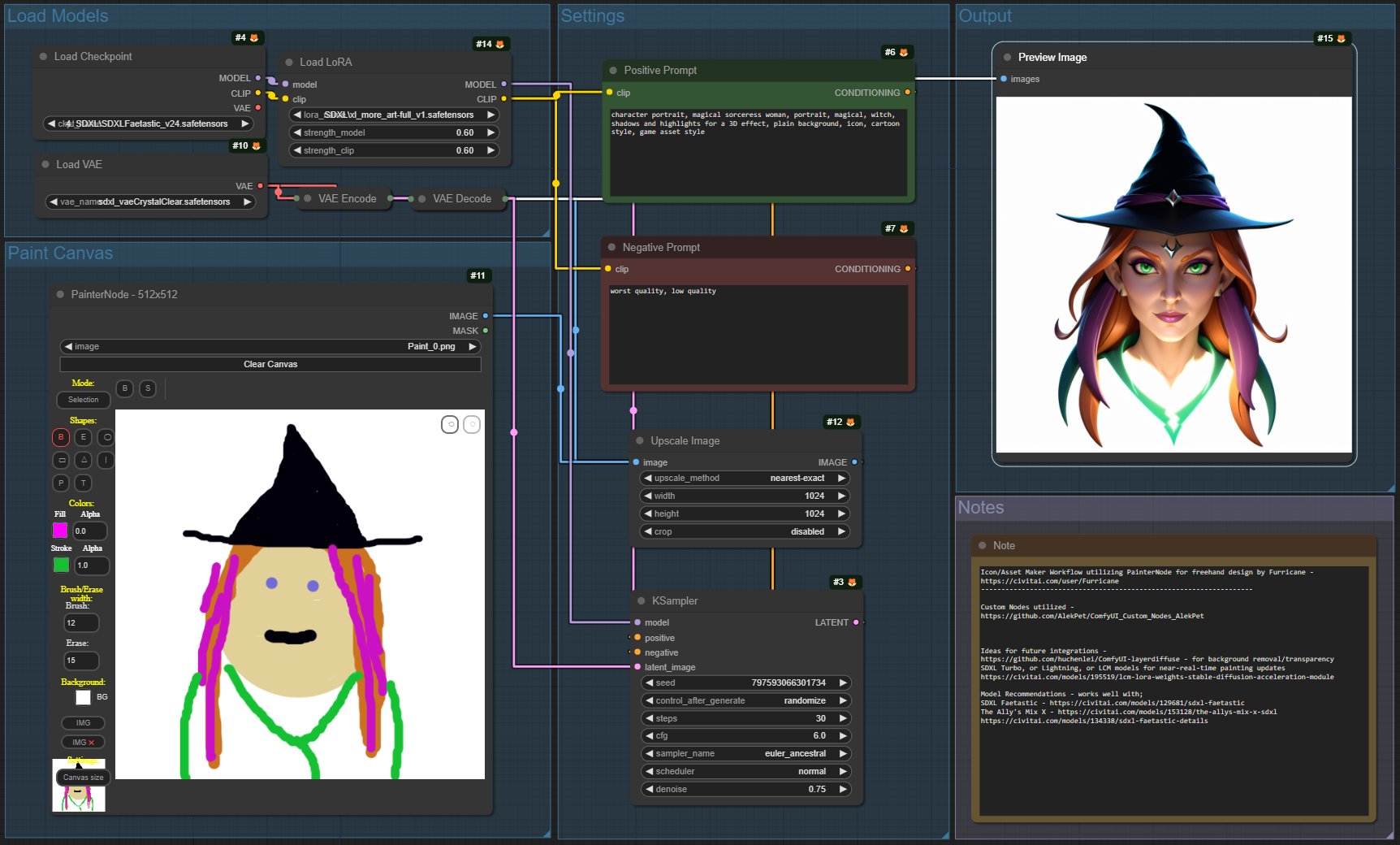
Task: Open the vae_name selector in Load VAE
Action: coord(150,201)
